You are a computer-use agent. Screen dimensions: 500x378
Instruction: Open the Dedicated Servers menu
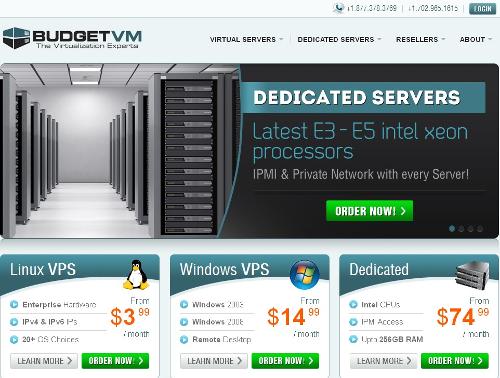(x=336, y=39)
